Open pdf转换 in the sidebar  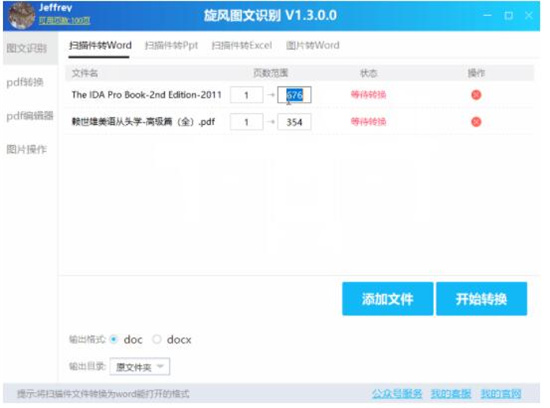[25, 82]
